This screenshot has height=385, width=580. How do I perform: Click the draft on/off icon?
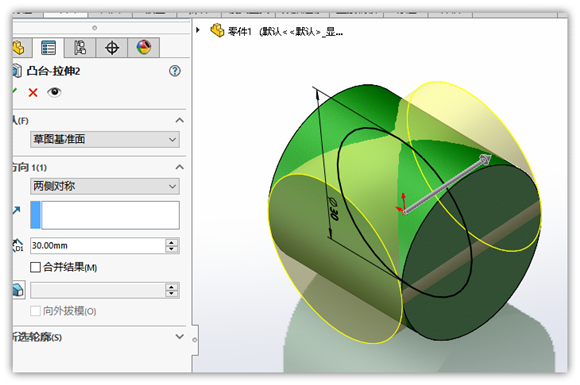18,290
